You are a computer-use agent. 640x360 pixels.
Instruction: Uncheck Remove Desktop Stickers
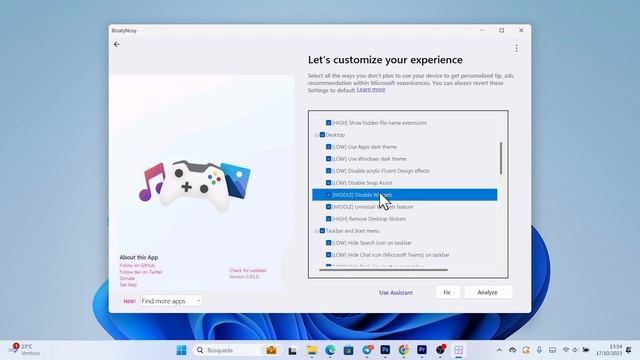pos(328,219)
